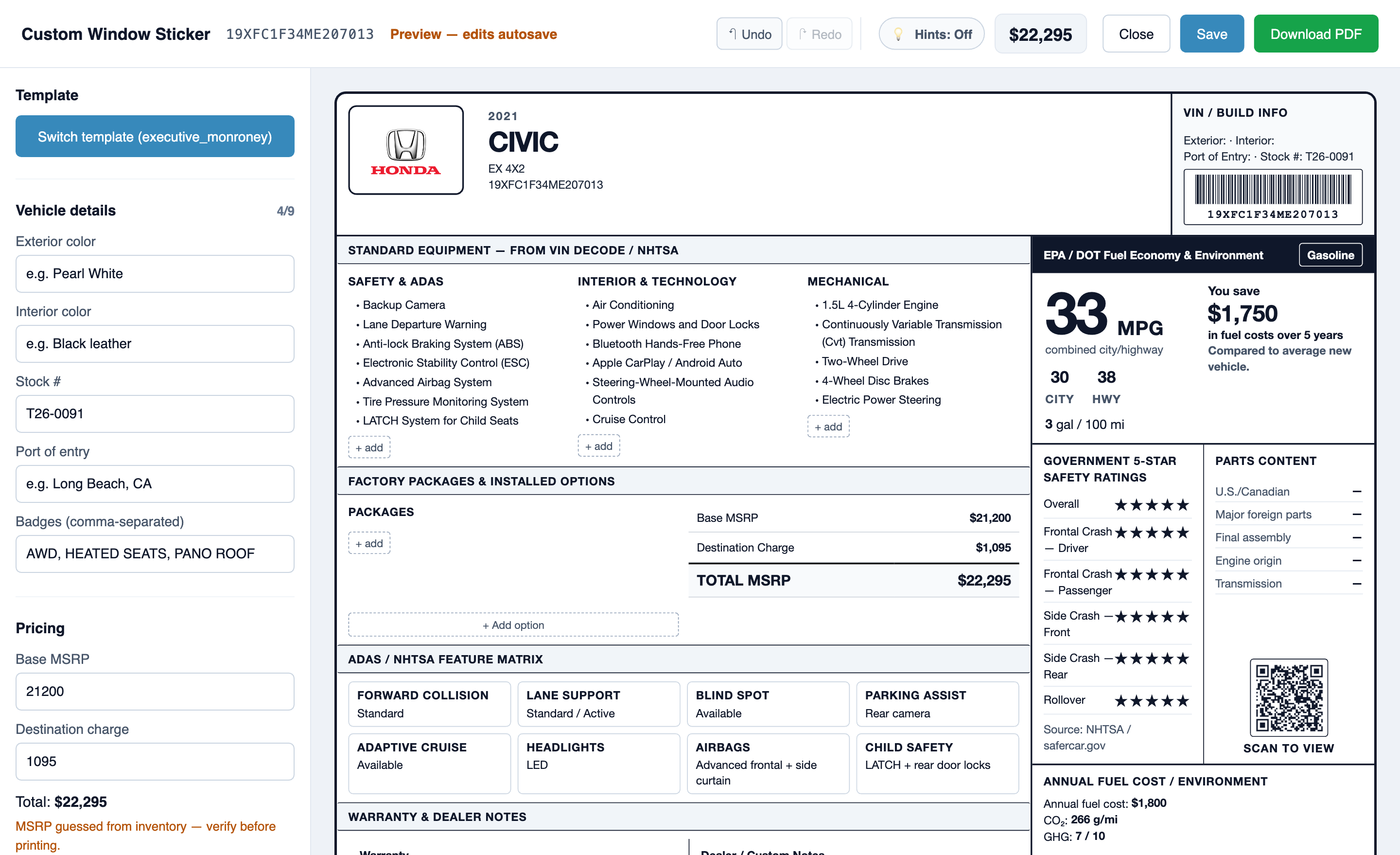Edit the Stock # field T26-0091
Screen dimensions: 1400x855
click(x=155, y=413)
